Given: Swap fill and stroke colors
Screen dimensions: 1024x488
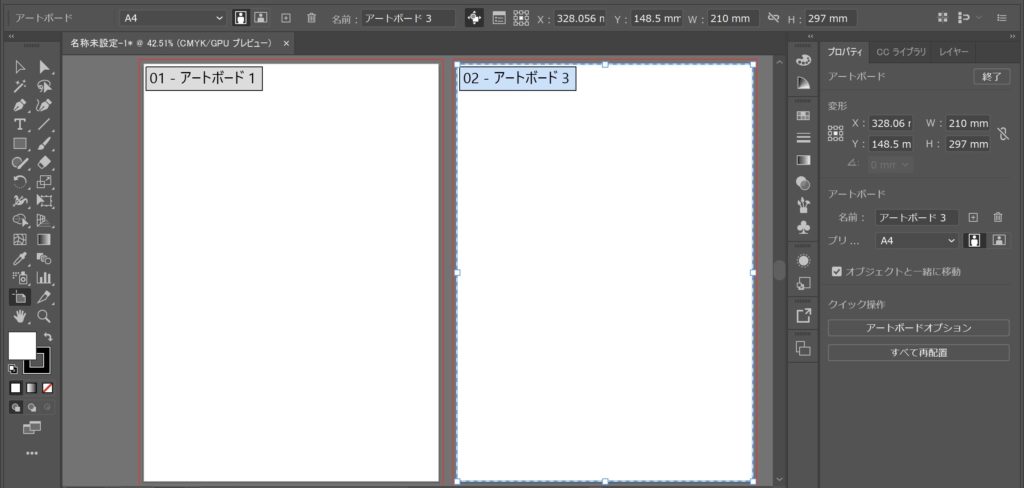Looking at the screenshot, I should (48, 337).
